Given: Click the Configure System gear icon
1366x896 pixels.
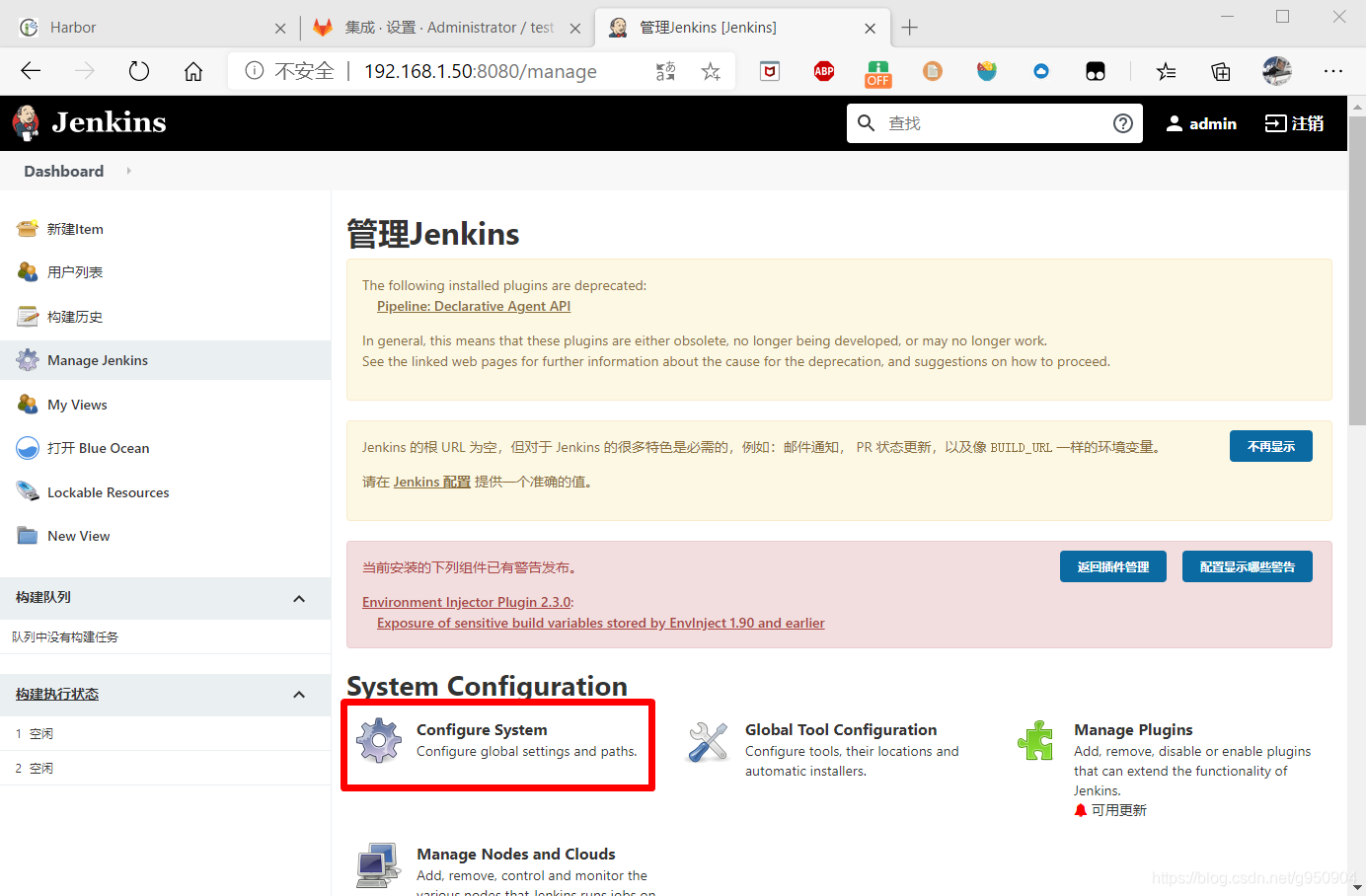Looking at the screenshot, I should 379,741.
